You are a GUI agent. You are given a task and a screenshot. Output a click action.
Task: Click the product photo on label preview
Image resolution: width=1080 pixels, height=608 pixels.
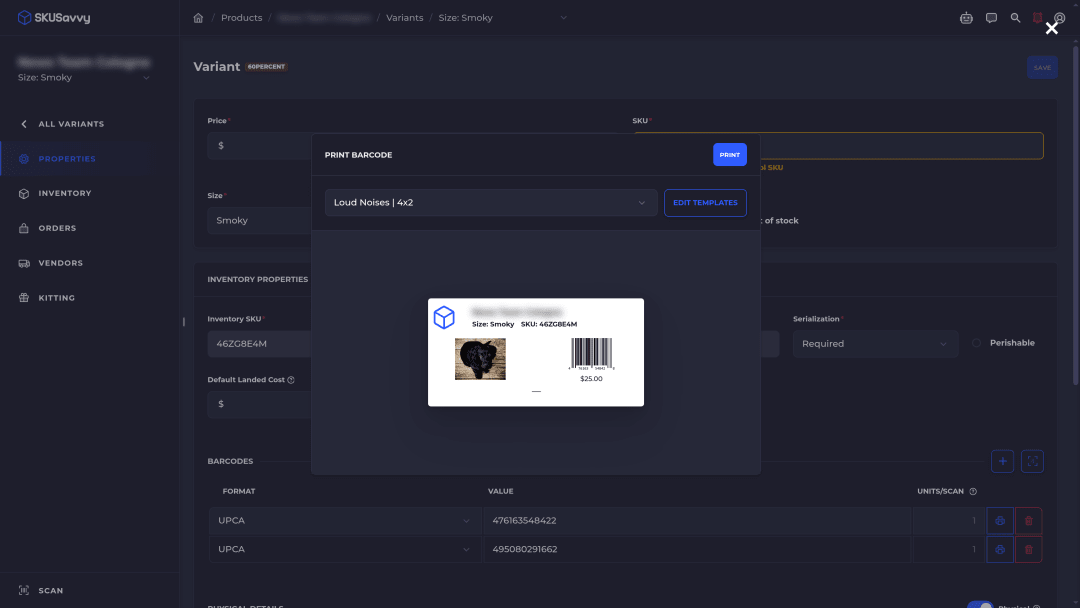click(480, 359)
